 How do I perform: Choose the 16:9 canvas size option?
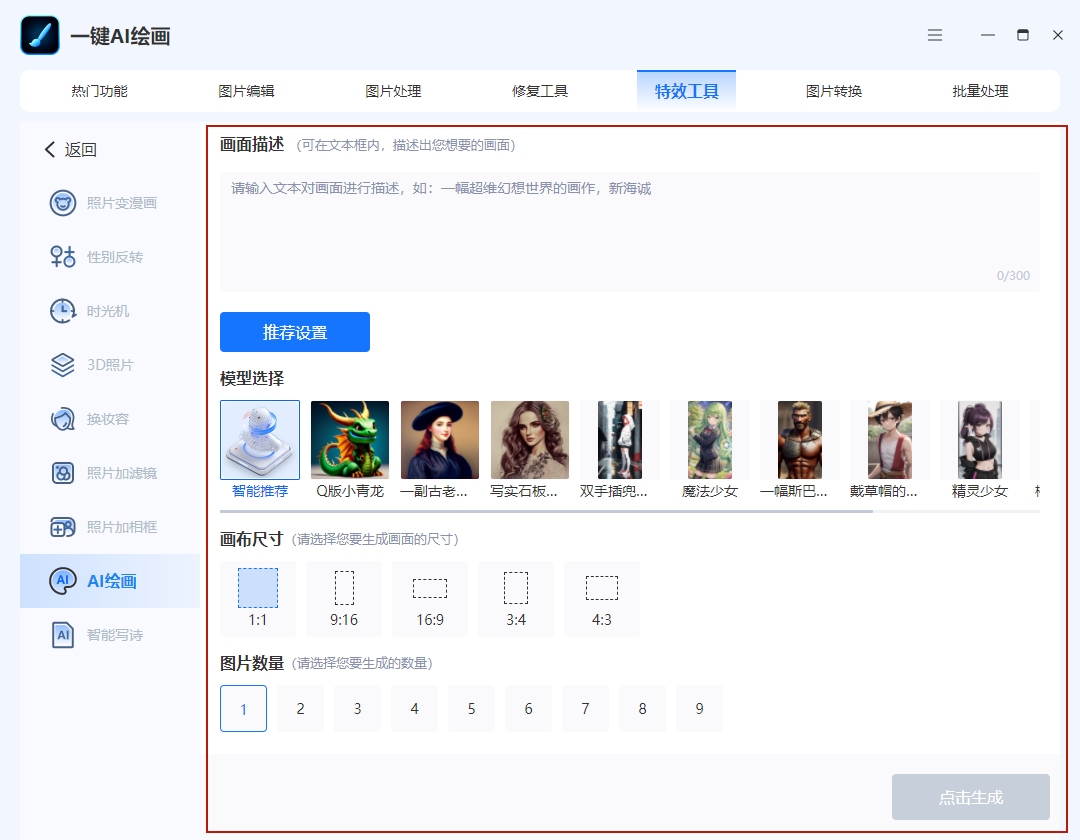pyautogui.click(x=430, y=598)
